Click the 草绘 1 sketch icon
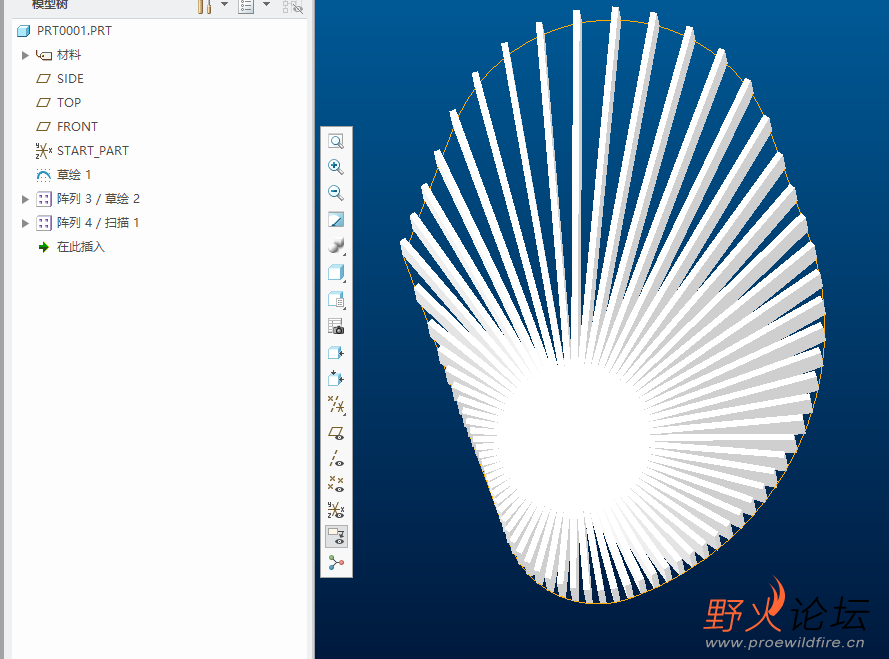The height and width of the screenshot is (659, 889). (44, 175)
